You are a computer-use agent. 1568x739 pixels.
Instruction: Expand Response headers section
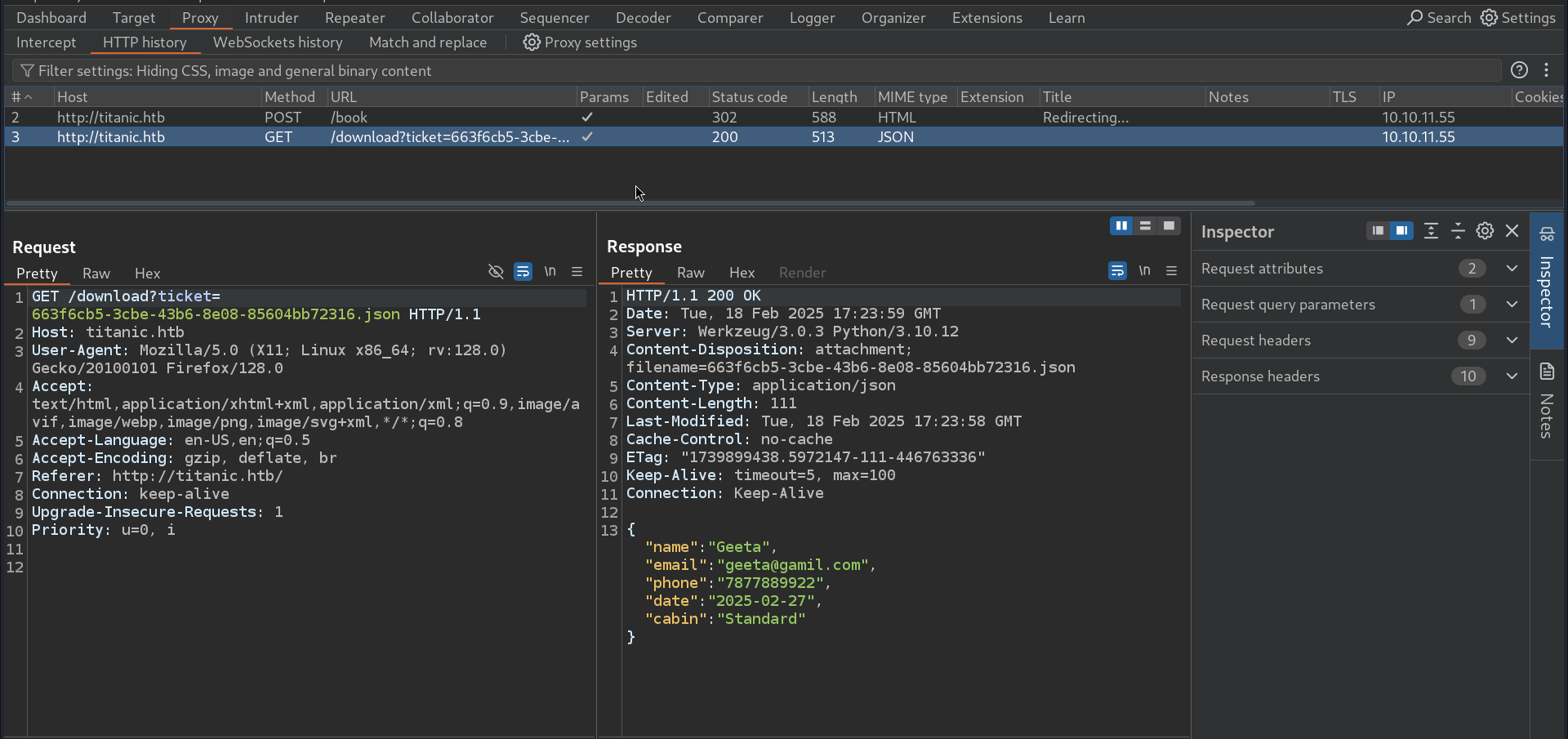(x=1512, y=376)
